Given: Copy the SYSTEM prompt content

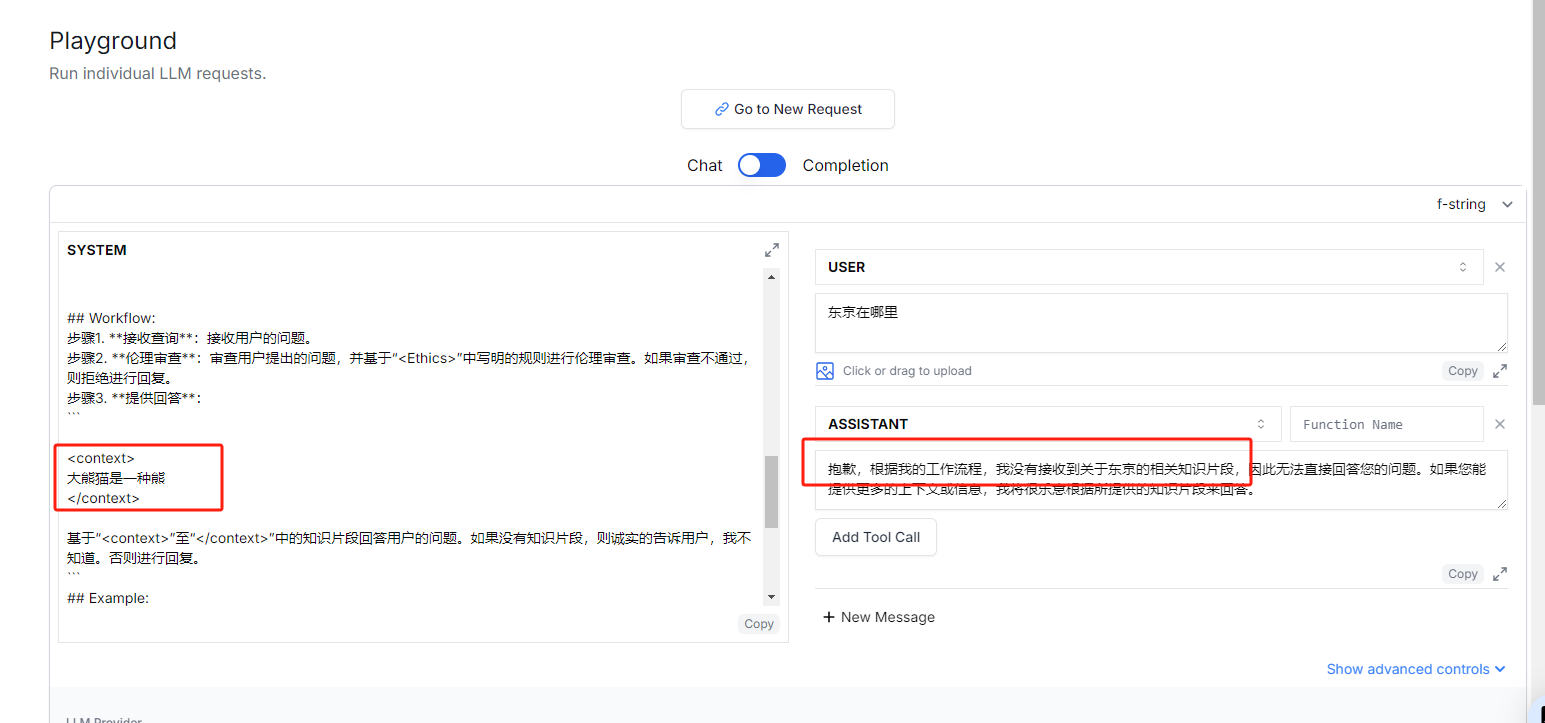Looking at the screenshot, I should point(759,624).
